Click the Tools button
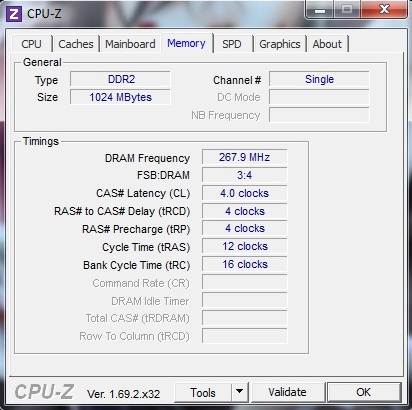This screenshot has height=410, width=412. [203, 392]
